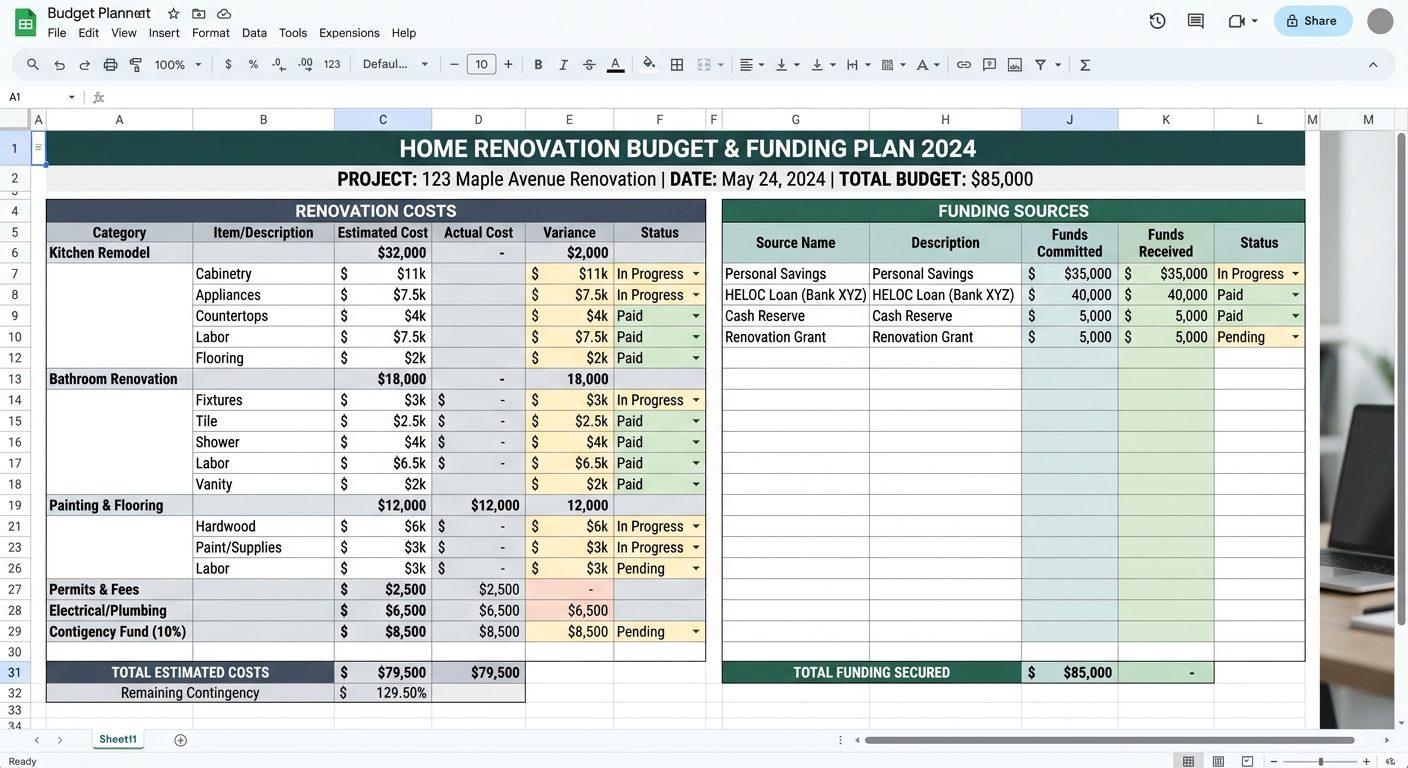Viewport: 1408px width, 768px height.
Task: Open the fill color picker
Action: 649,64
